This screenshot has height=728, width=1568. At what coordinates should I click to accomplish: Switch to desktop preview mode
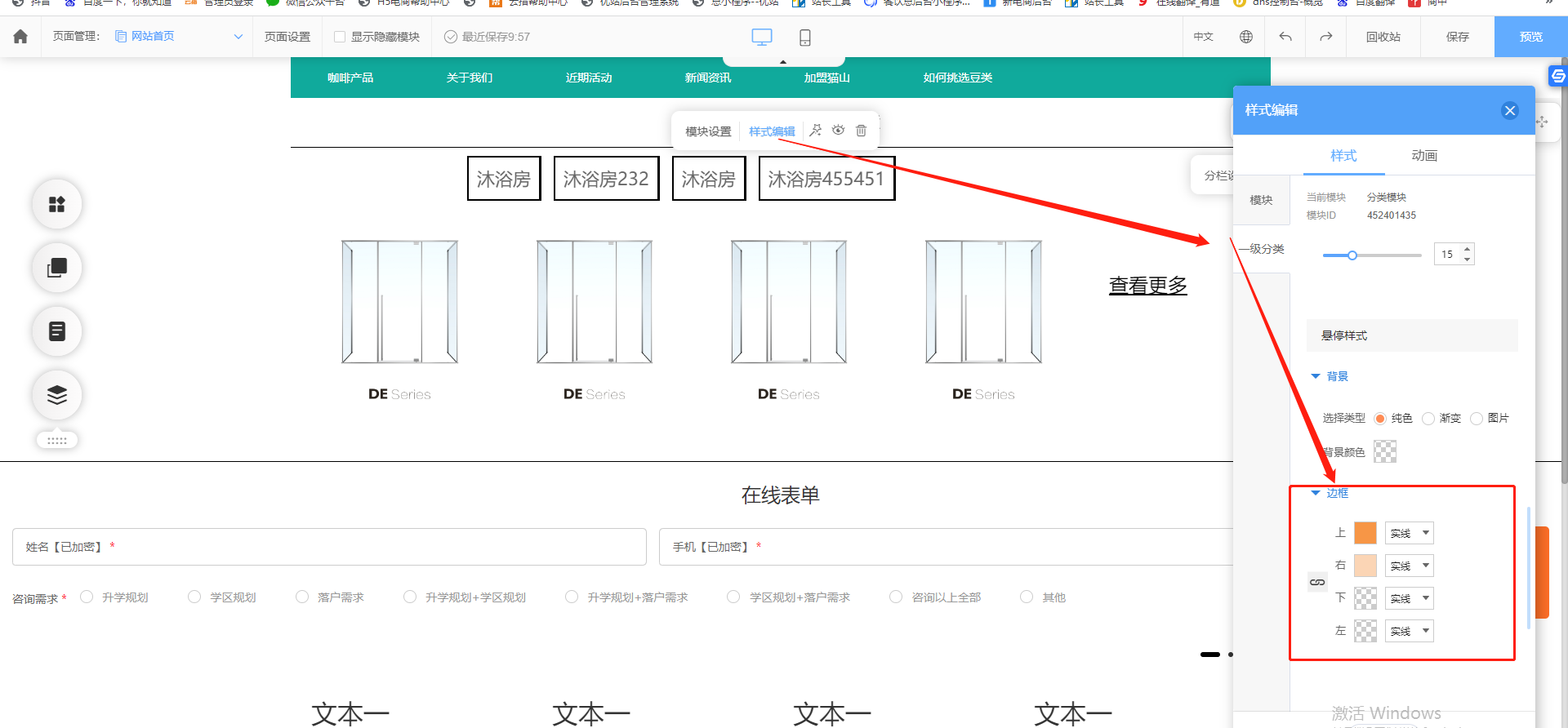click(762, 37)
